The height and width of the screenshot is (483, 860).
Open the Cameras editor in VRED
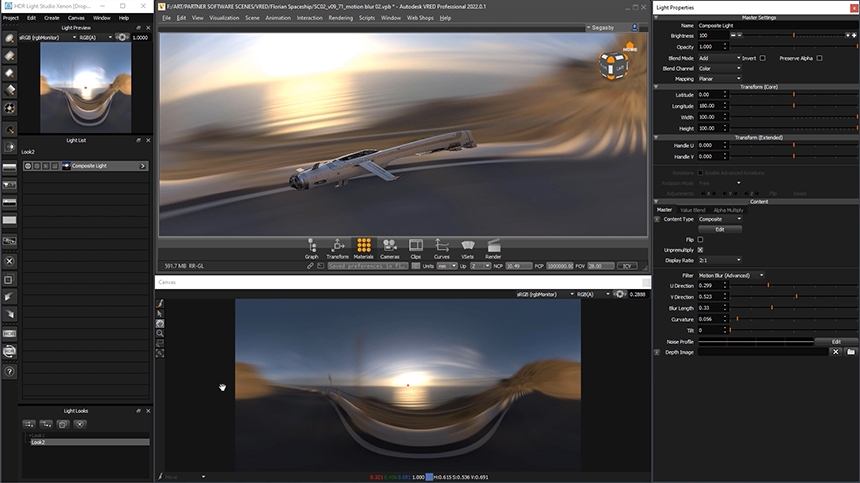(x=389, y=248)
